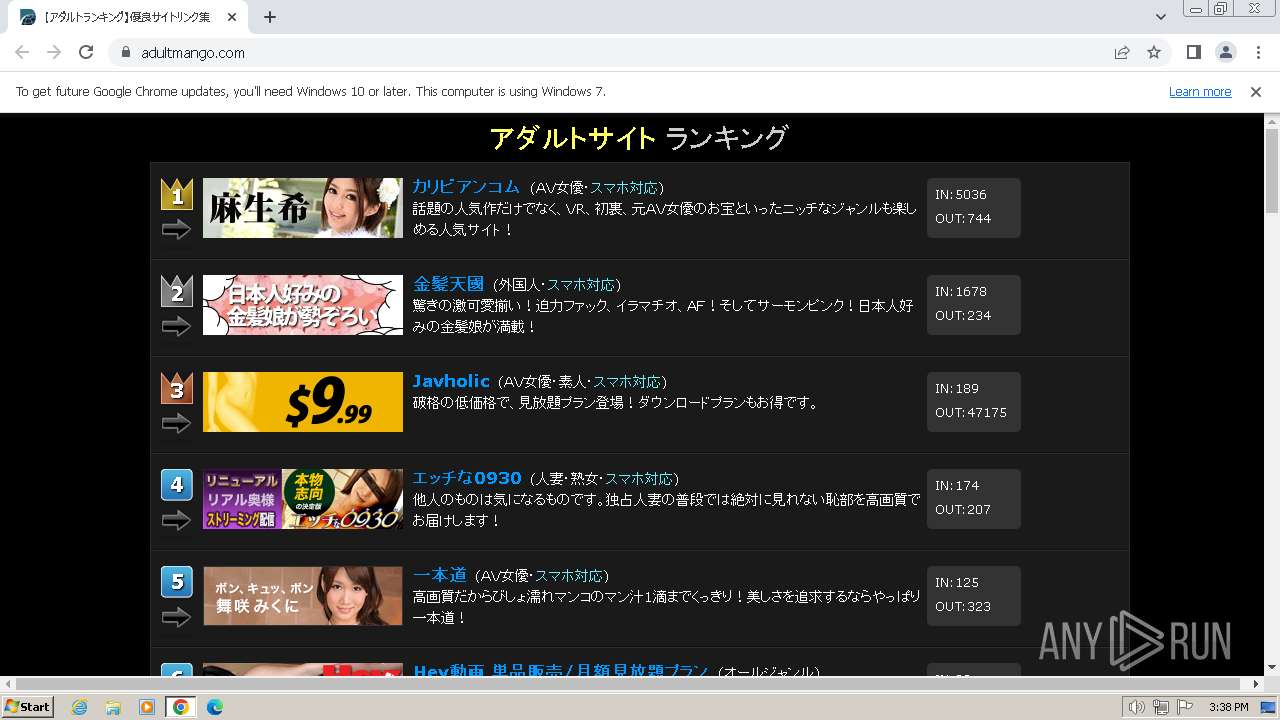The width and height of the screenshot is (1280, 720).
Task: Click the browser forward arrow
Action: tap(54, 52)
